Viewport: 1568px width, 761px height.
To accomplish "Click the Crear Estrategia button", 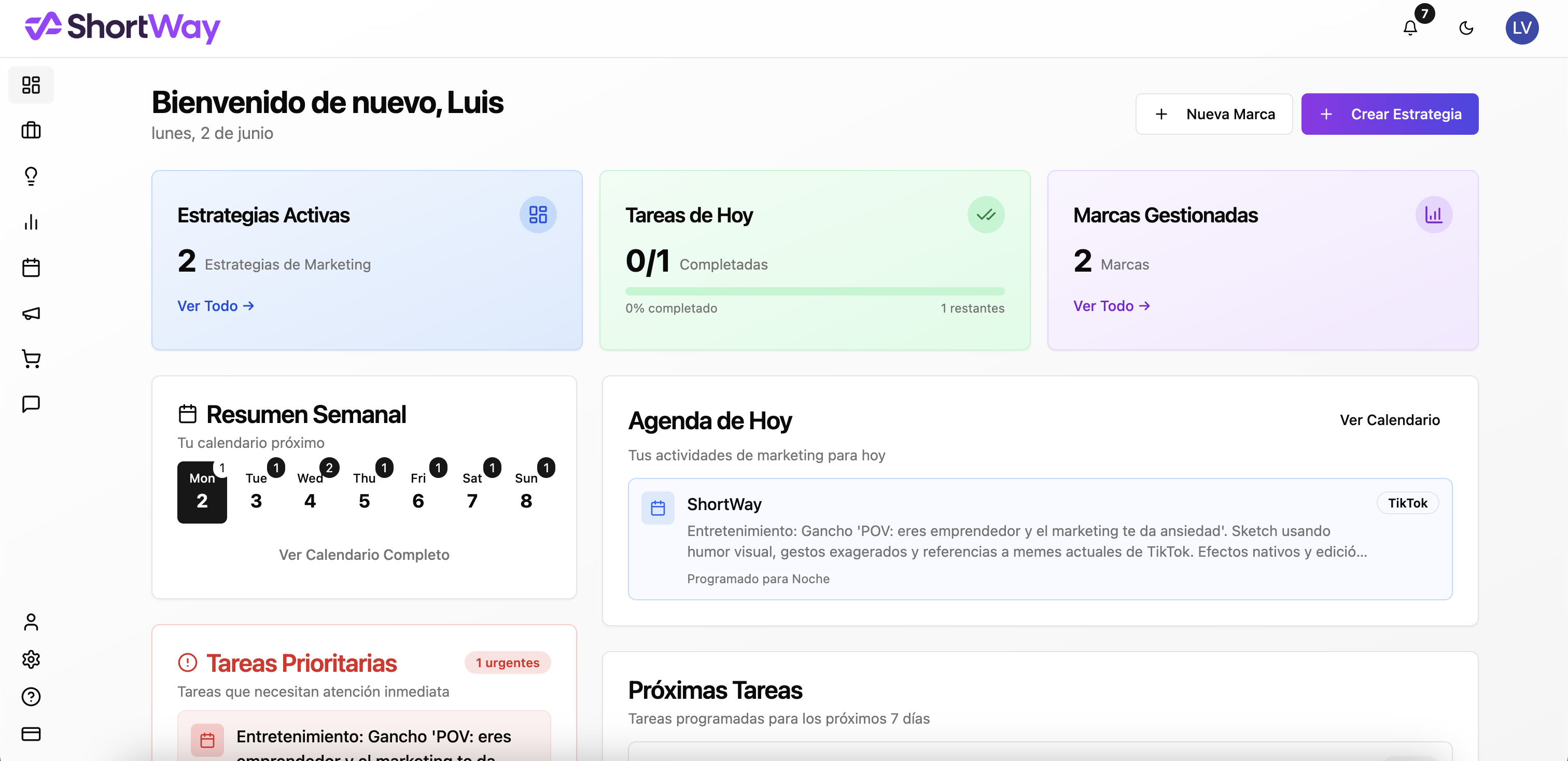I will [1390, 114].
